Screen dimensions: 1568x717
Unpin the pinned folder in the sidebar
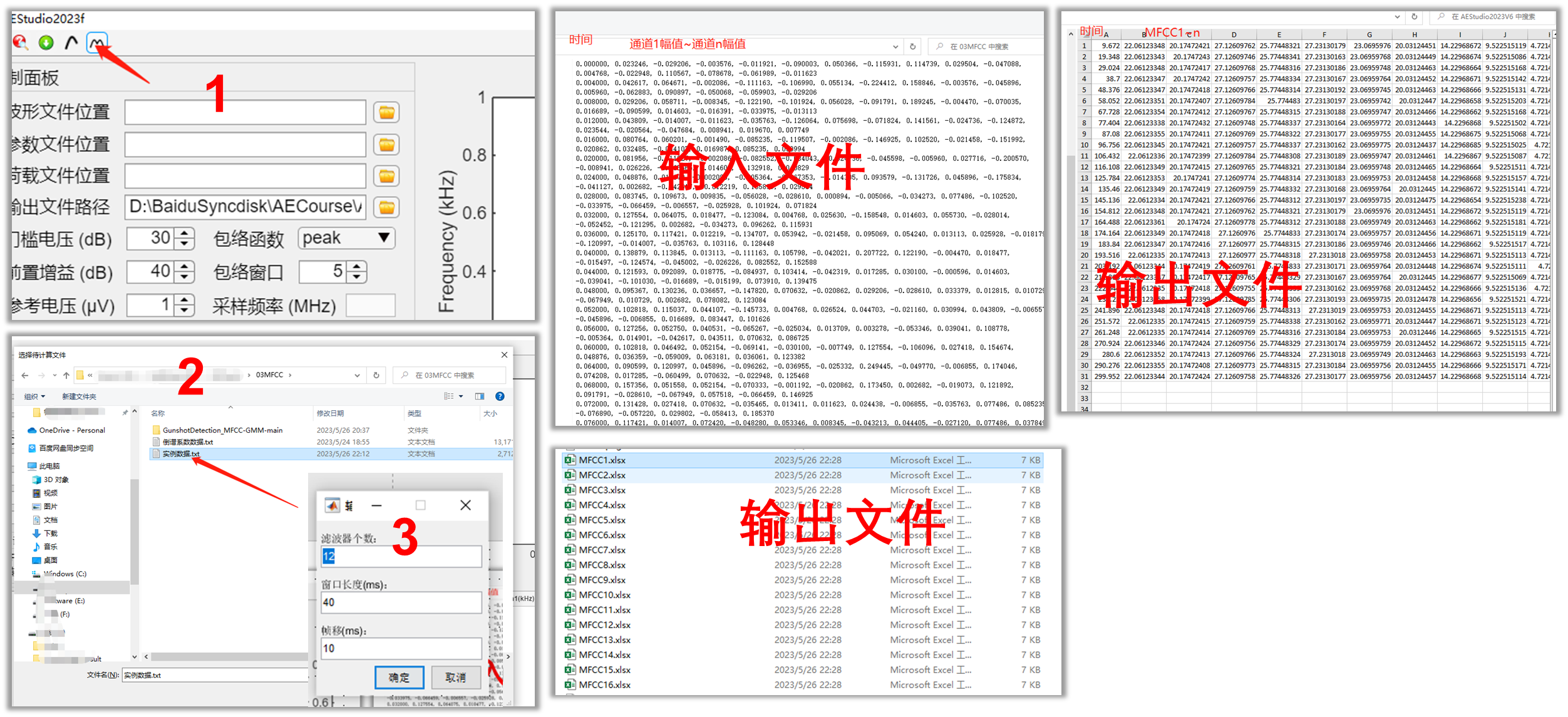[125, 412]
